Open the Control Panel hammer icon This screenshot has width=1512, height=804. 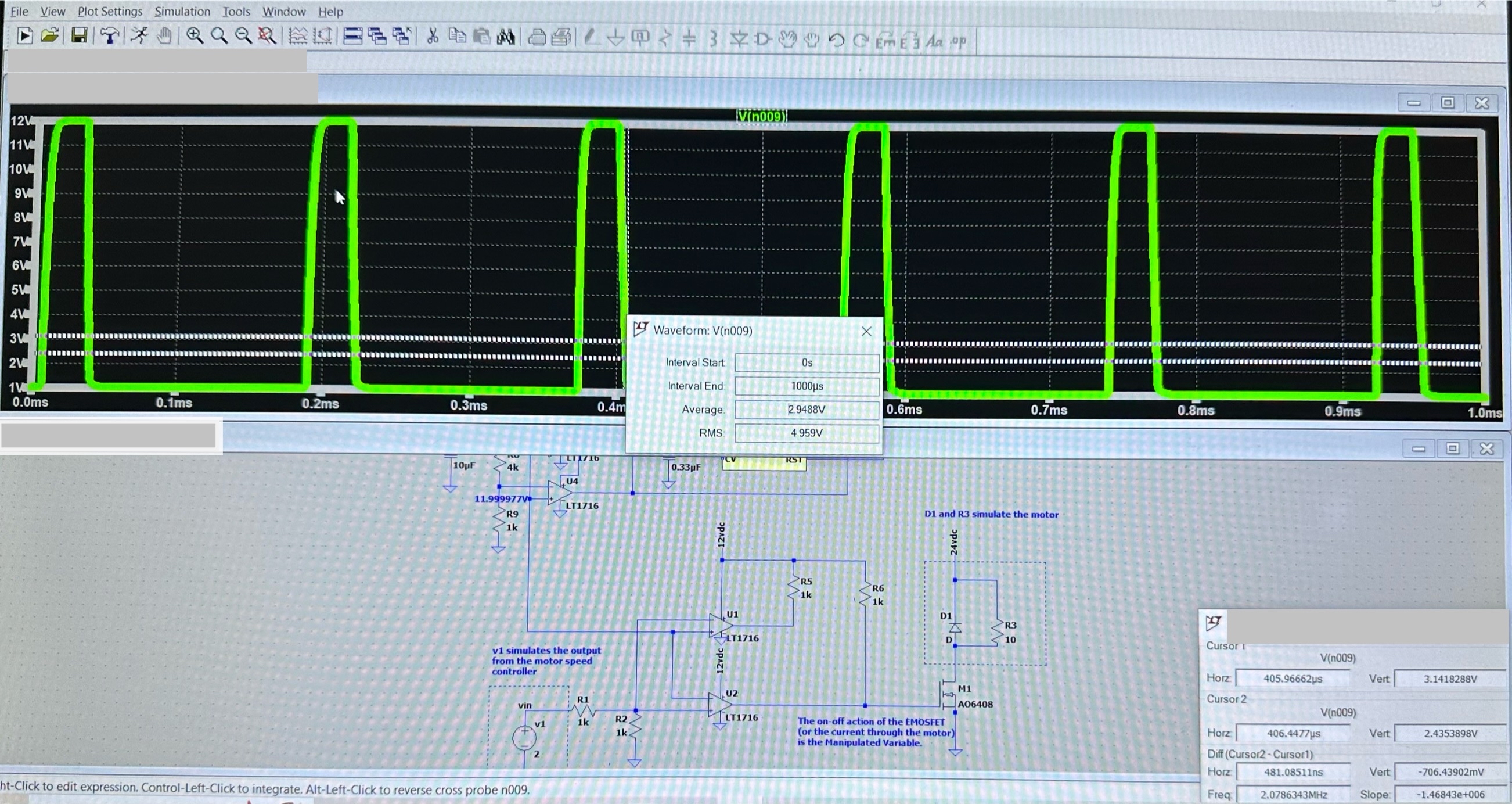tap(110, 36)
